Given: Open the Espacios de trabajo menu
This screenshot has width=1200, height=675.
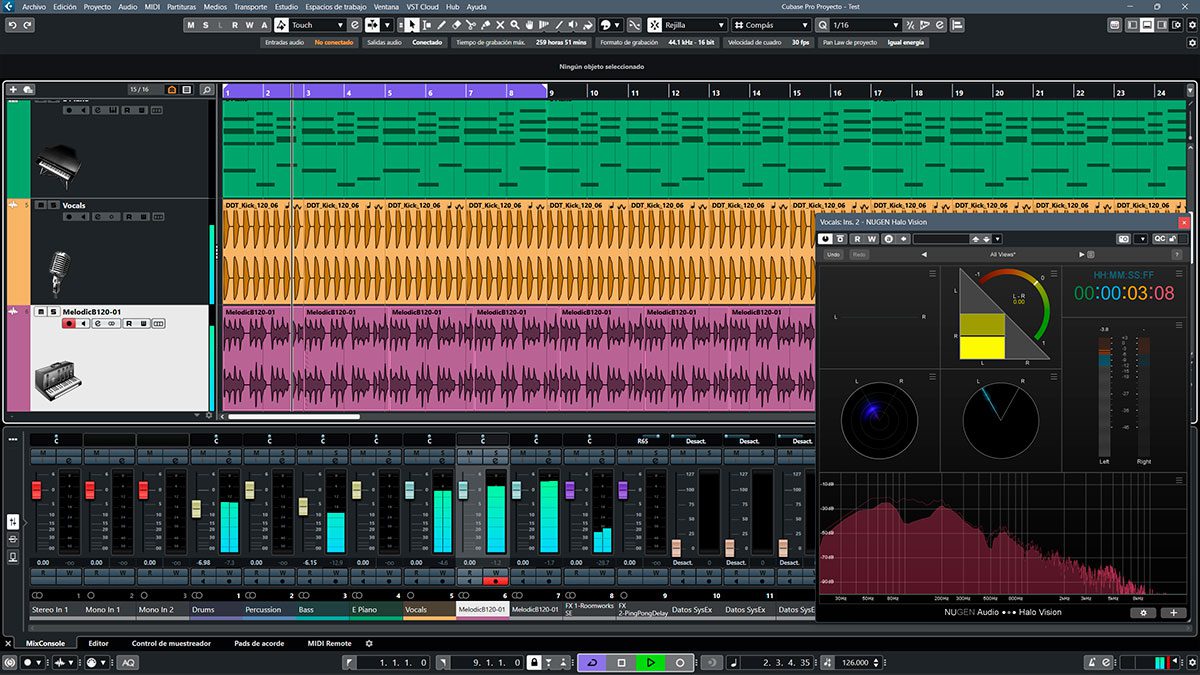Looking at the screenshot, I should pyautogui.click(x=337, y=6).
